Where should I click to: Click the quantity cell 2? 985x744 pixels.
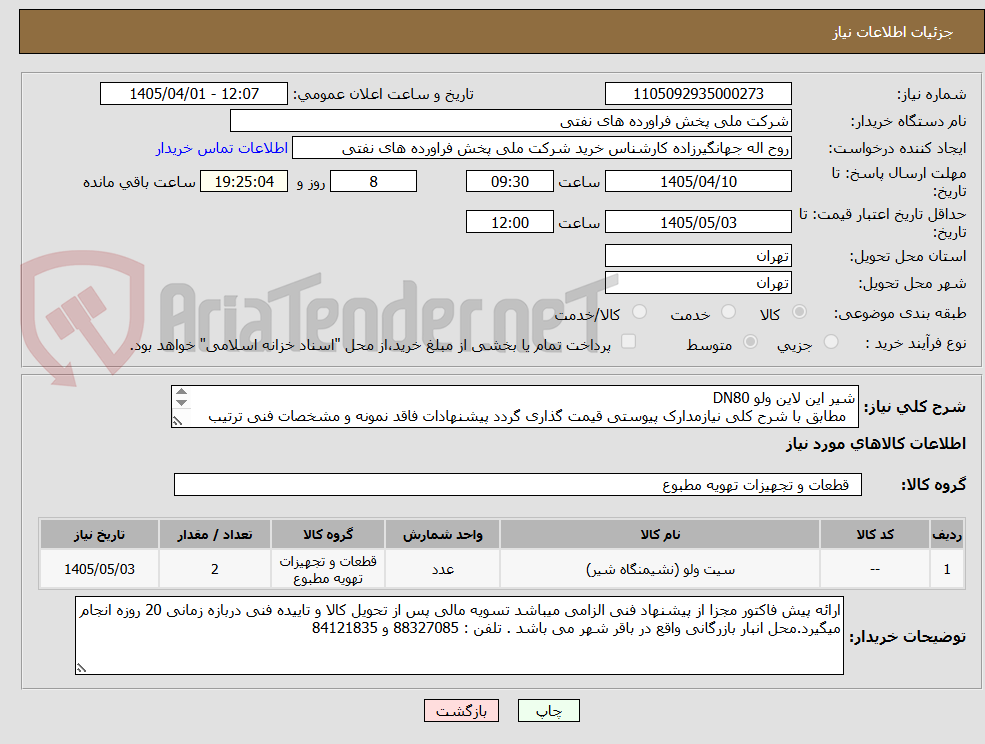(x=214, y=569)
